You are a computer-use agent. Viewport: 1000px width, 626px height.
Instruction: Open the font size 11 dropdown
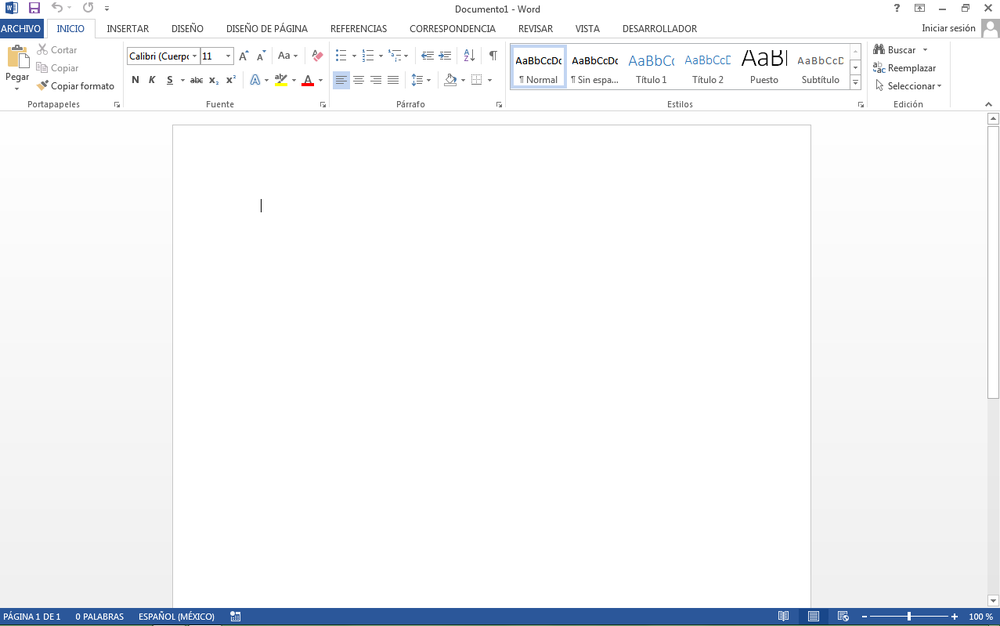[228, 56]
